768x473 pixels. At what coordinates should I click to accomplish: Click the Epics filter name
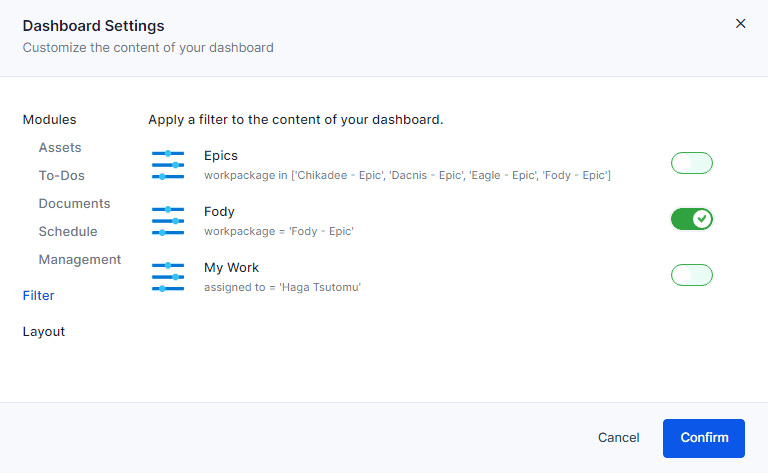tap(221, 156)
